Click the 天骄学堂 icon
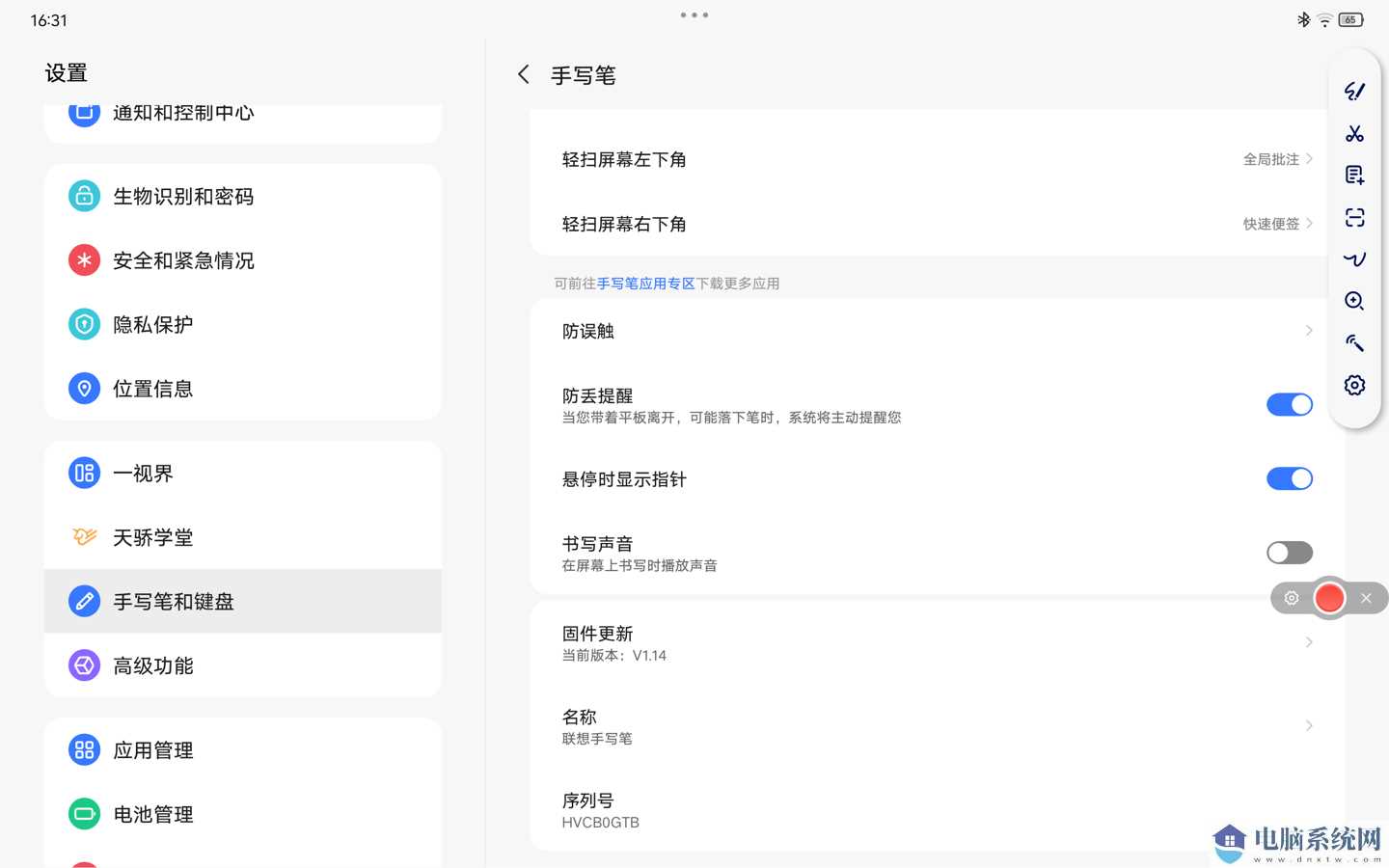 tap(84, 536)
